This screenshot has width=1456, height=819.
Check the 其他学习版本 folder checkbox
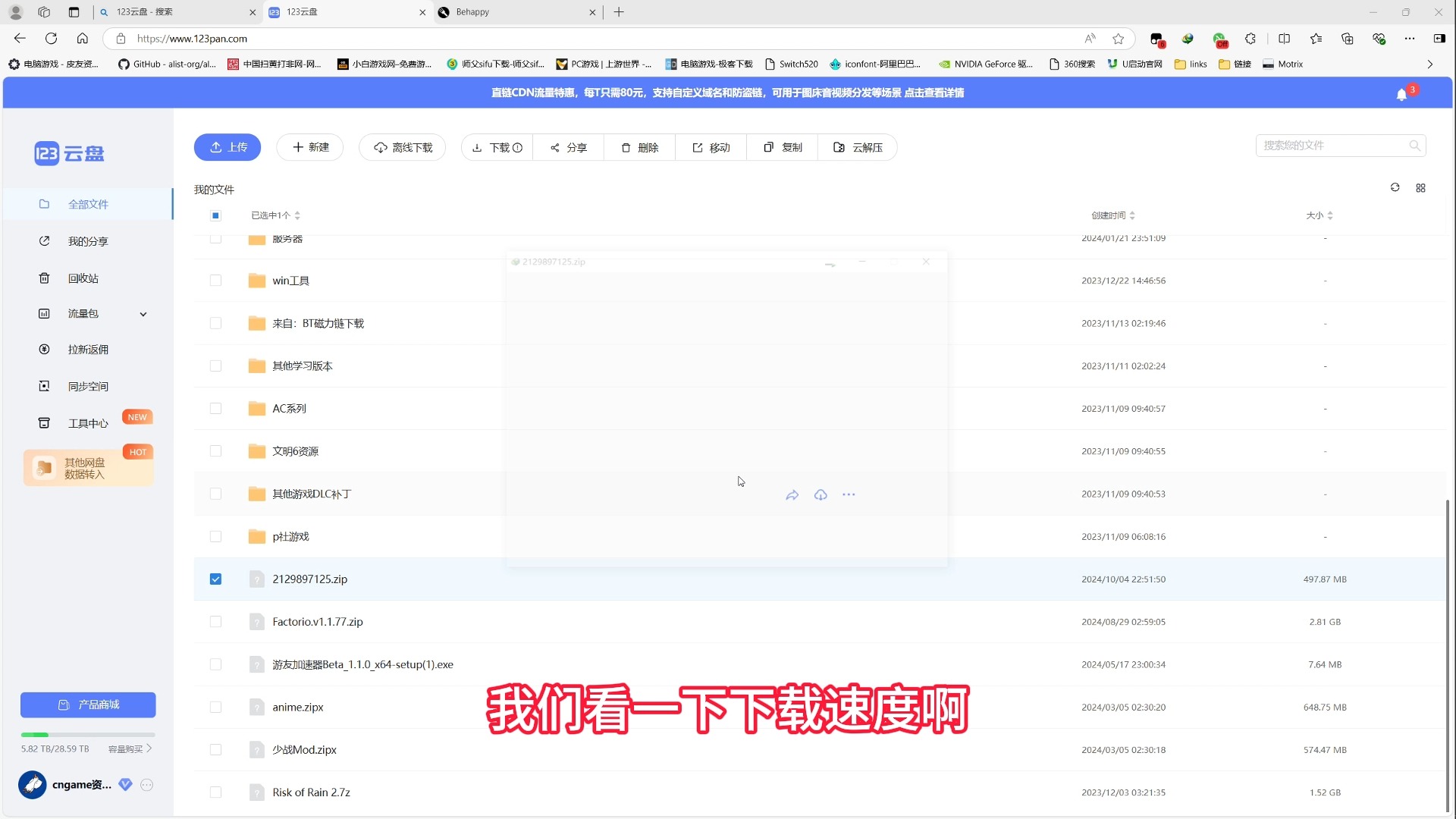point(215,366)
